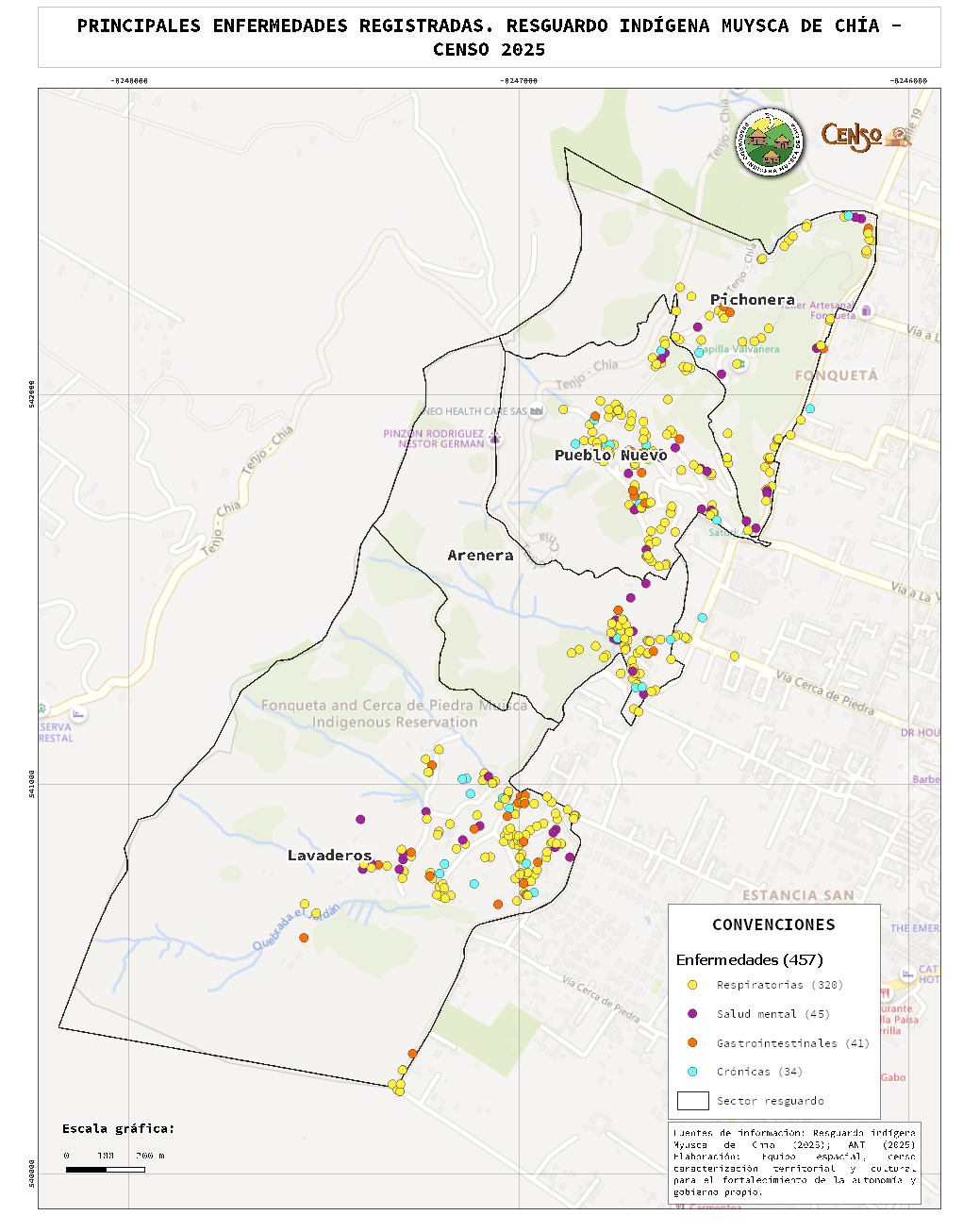963x1232 pixels.
Task: Pick the orange Gastrointestinales legend dot
Action: click(x=692, y=1042)
